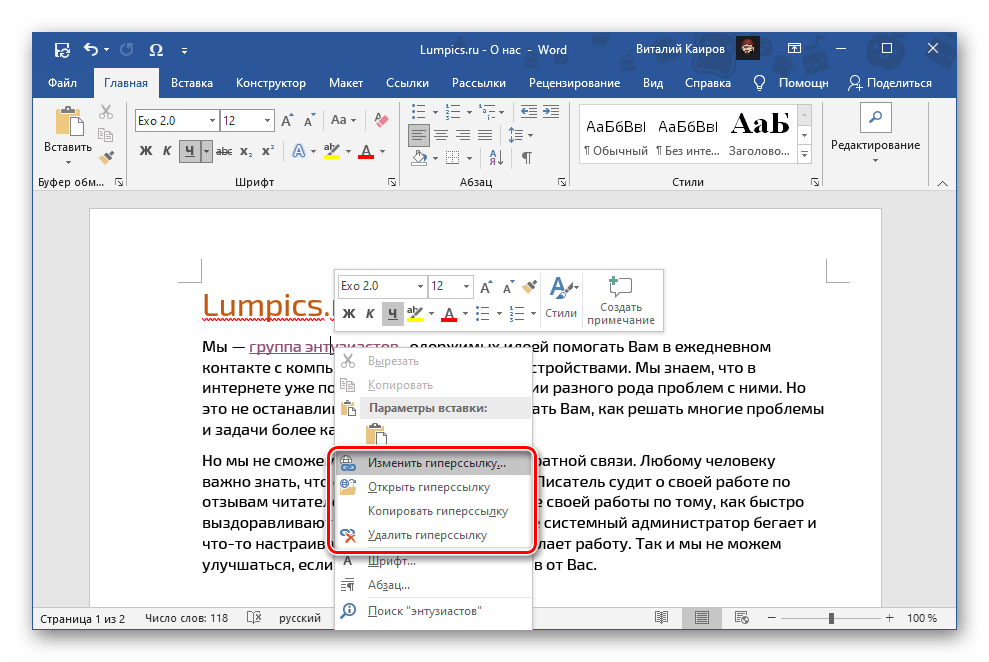The height and width of the screenshot is (662, 989).
Task: Apply red font color in ribbon
Action: [x=366, y=151]
